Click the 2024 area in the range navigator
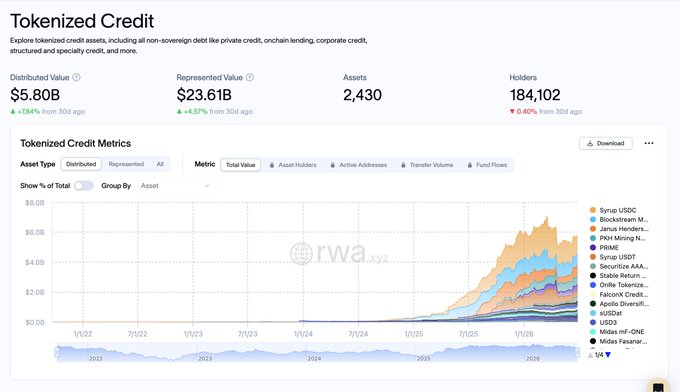Viewport: 680px width, 392px height. (x=314, y=358)
